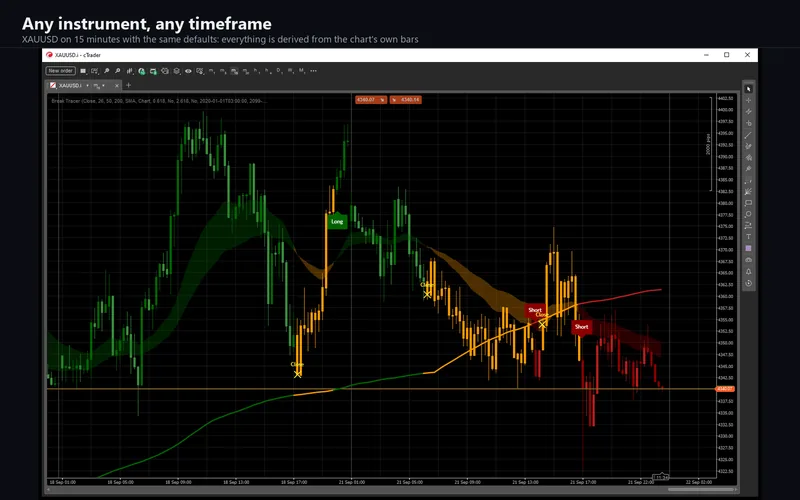Select the rectangle drawing tool
This screenshot has height=500, width=800.
[748, 203]
